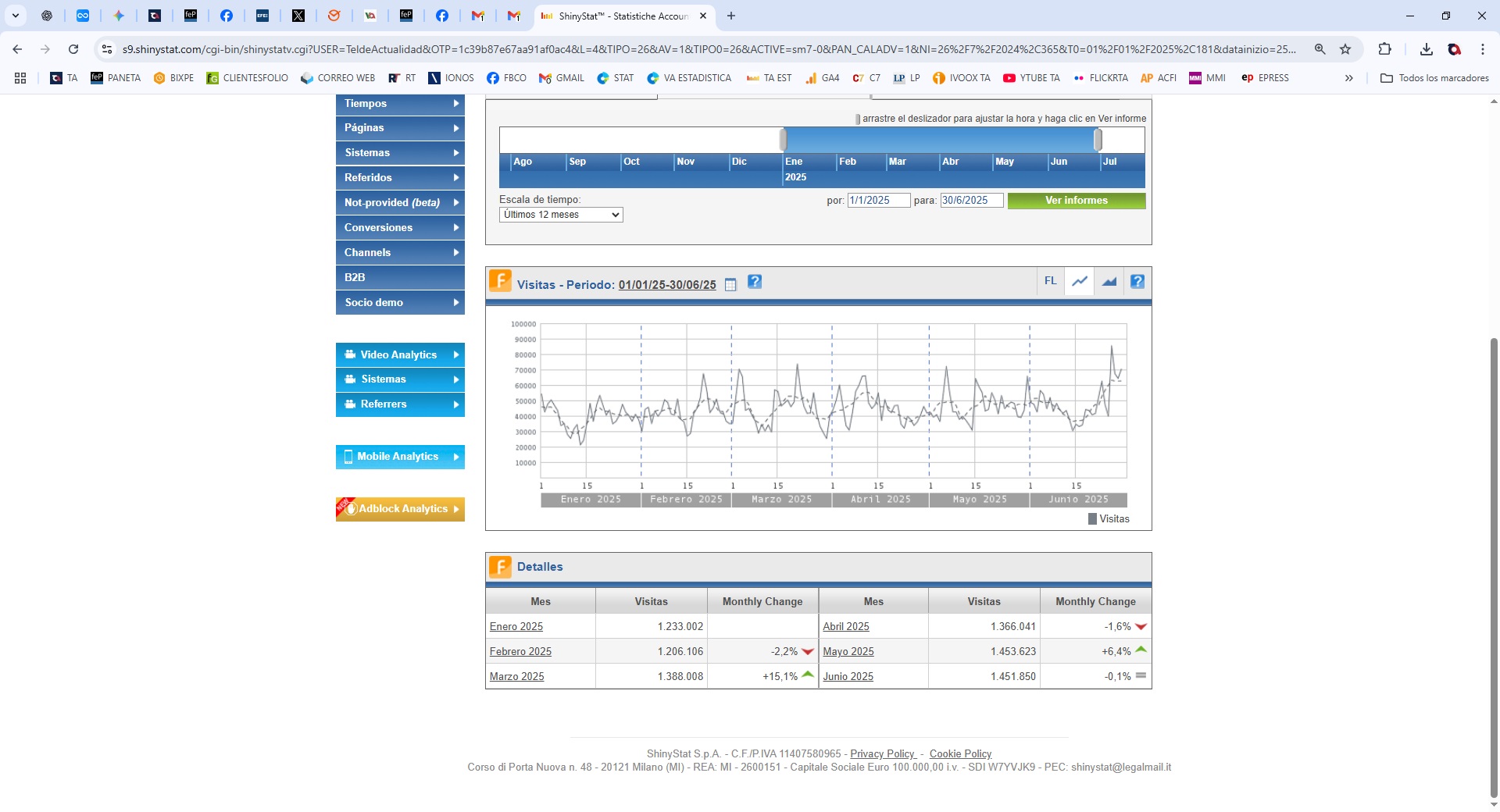Viewport: 1500px width, 812px height.
Task: Click the help icon beside Visitas title
Action: point(755,282)
